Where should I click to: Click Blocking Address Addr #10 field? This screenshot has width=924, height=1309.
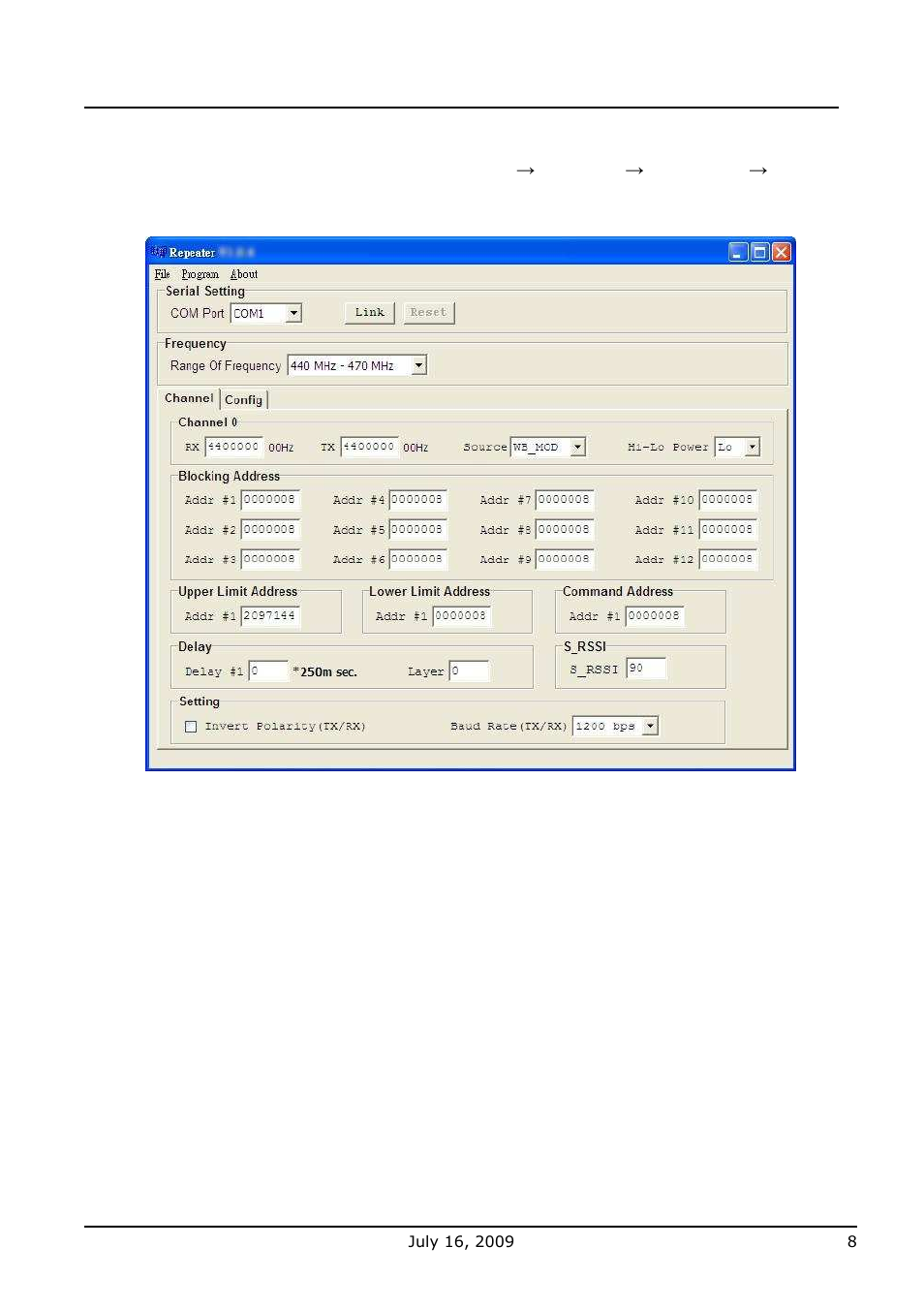pyautogui.click(x=727, y=500)
